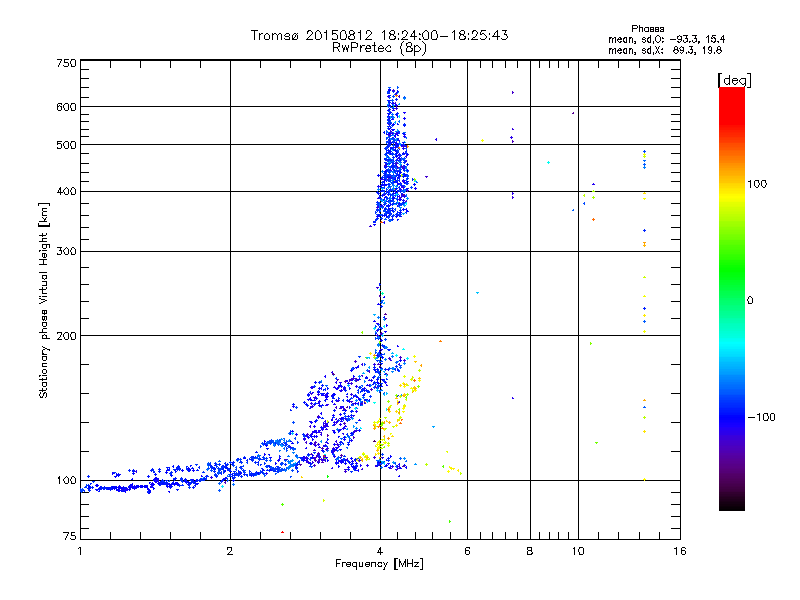Screen dimensions: 800x600
Task: Click the x-axis tick label '10'
Action: 578,551
